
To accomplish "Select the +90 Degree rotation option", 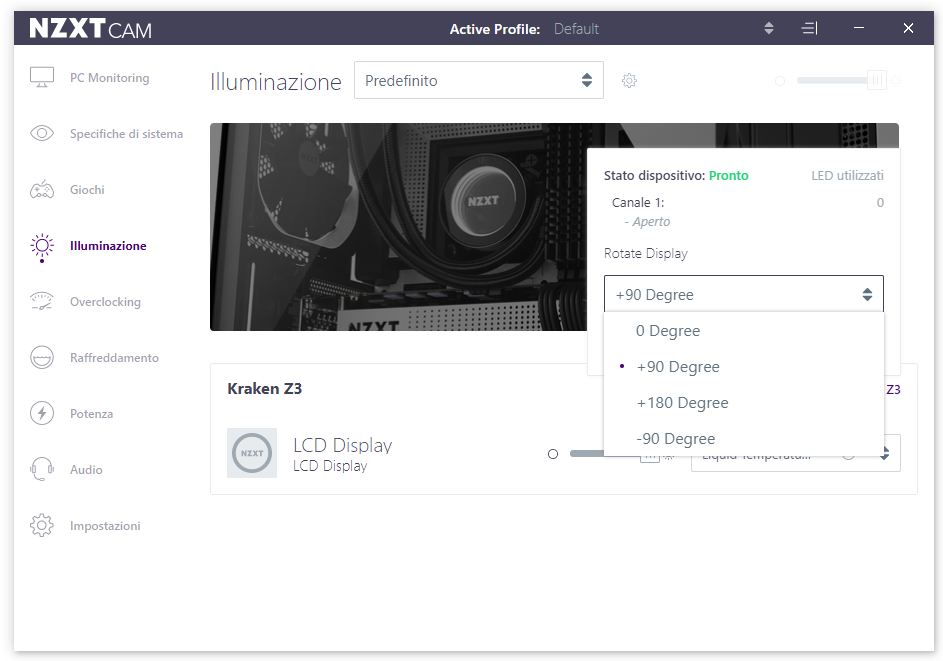I will coord(744,367).
